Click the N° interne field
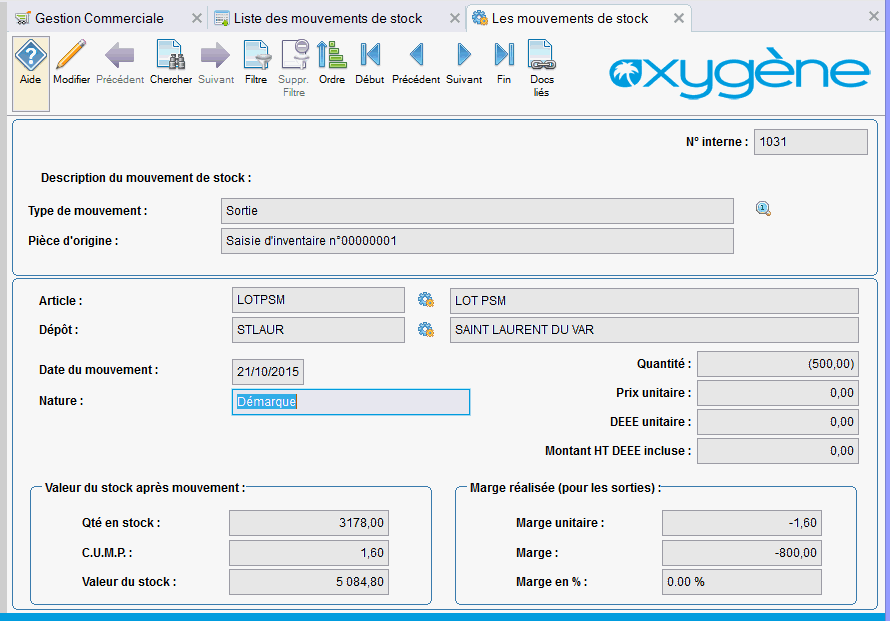Image resolution: width=890 pixels, height=621 pixels. click(810, 142)
